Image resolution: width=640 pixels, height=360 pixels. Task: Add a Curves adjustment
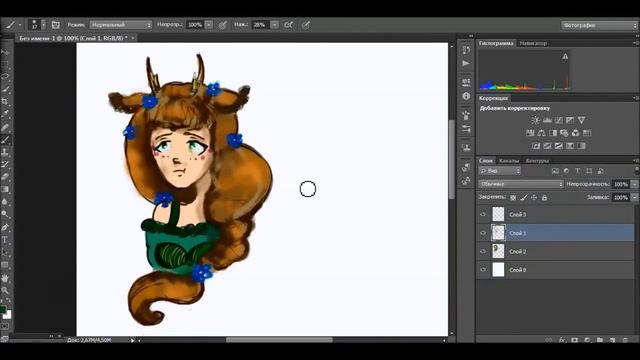point(559,120)
